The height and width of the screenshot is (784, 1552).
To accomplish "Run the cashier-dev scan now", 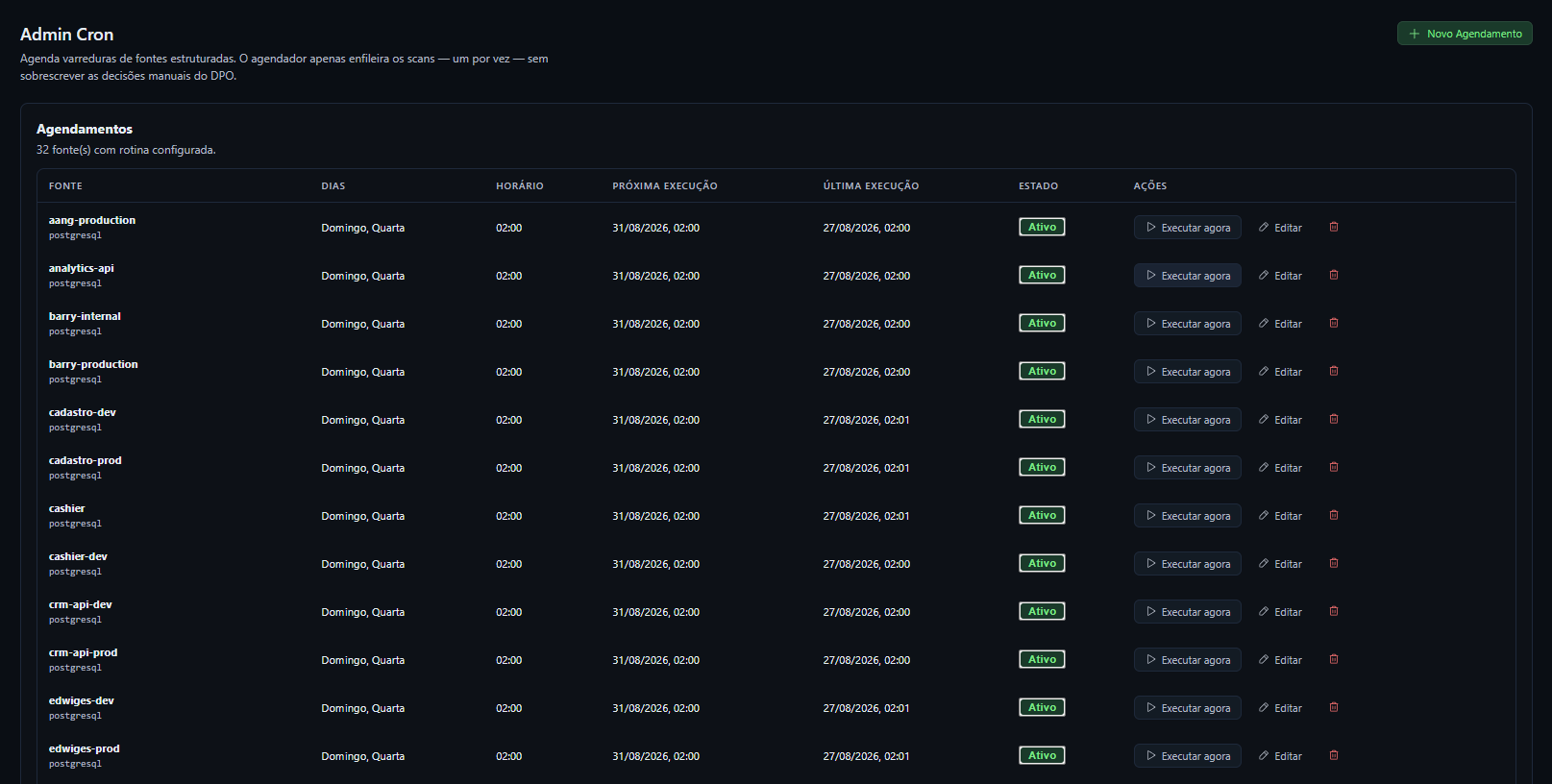I will [x=1188, y=564].
